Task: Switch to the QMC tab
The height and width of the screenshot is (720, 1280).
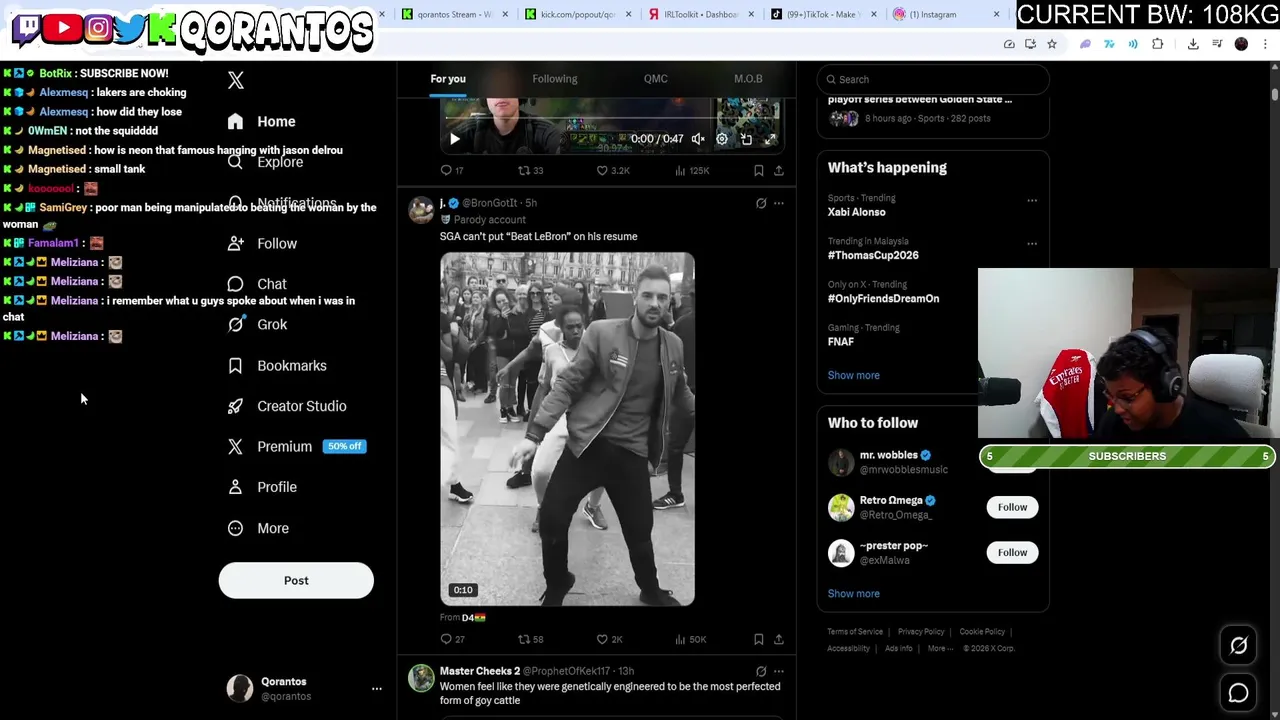Action: (x=656, y=79)
